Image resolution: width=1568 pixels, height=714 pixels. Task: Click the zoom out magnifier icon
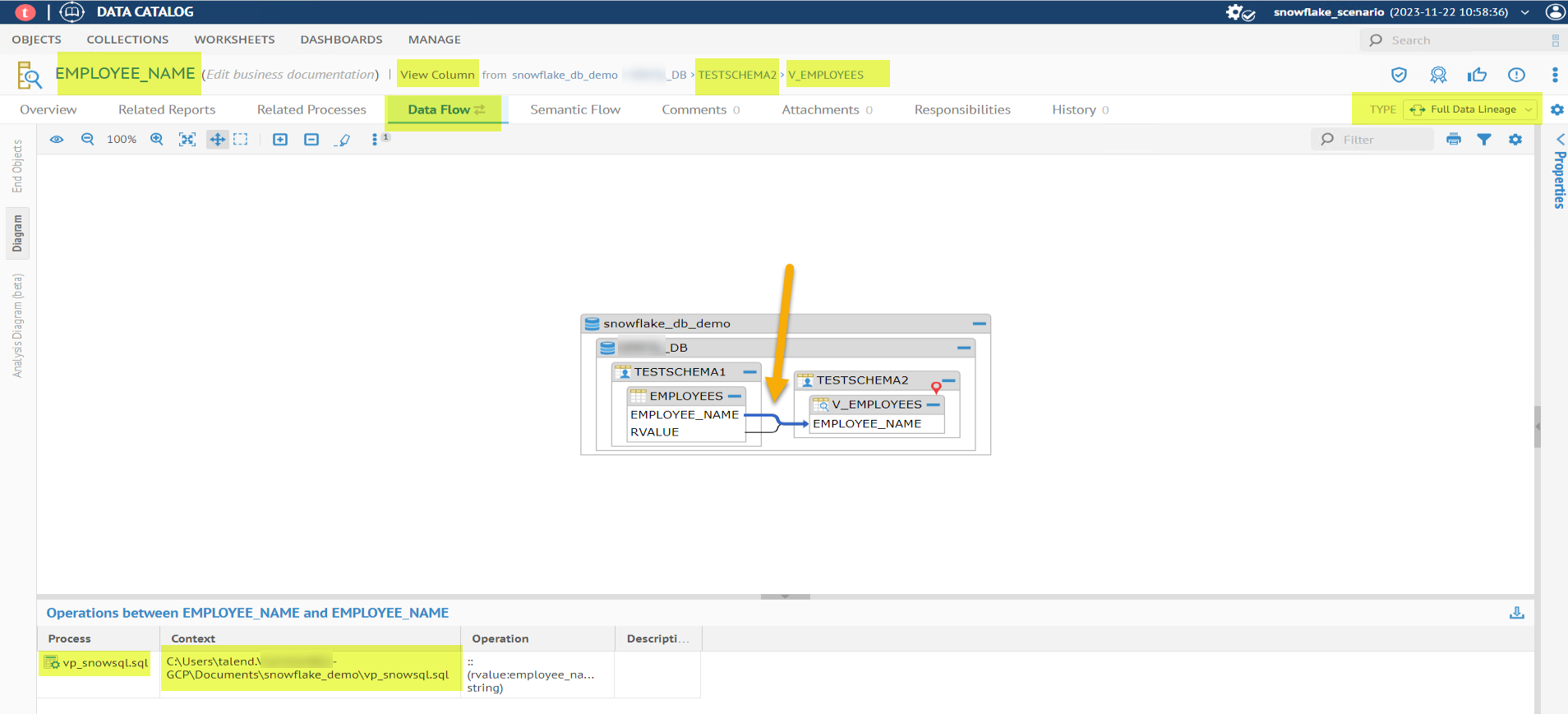[87, 140]
